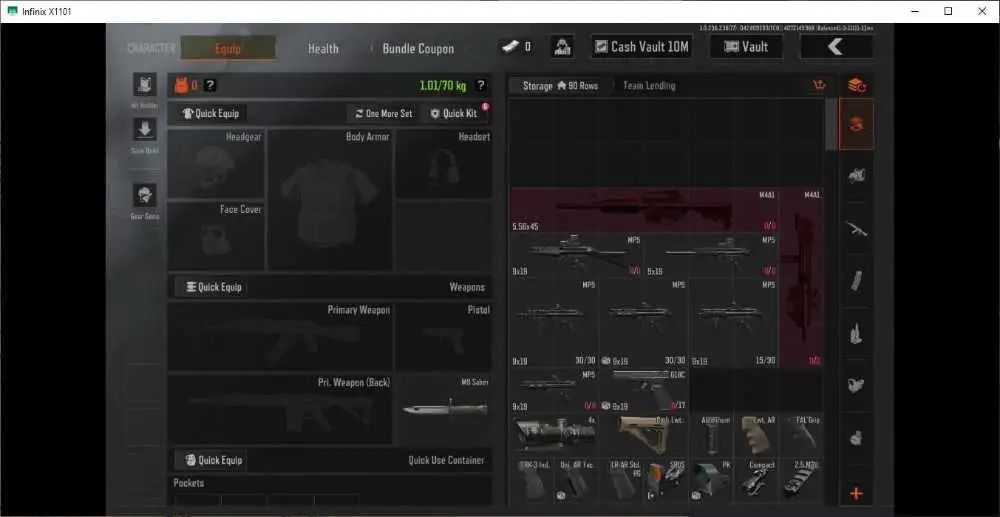Select the FAL Grip attachment

coord(801,435)
